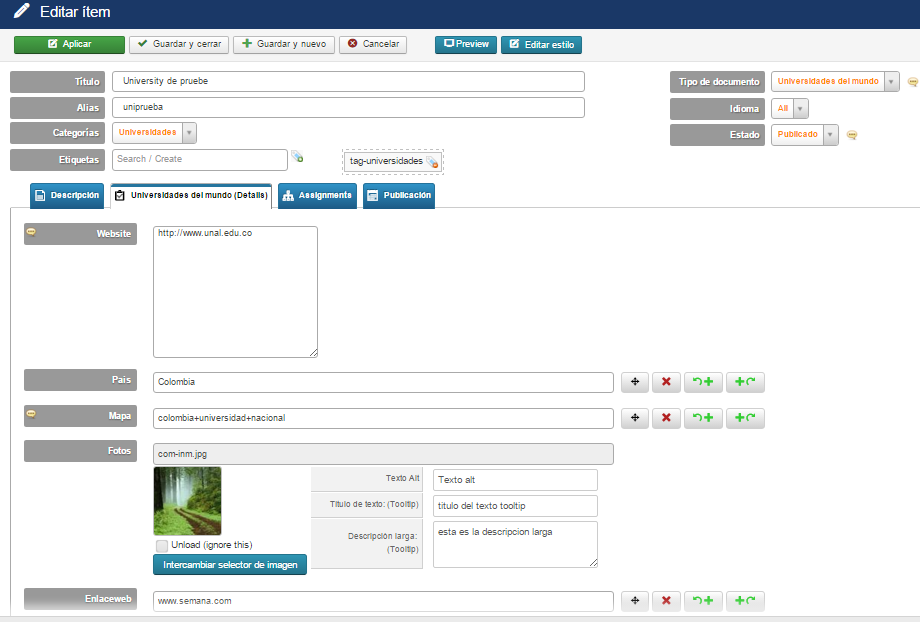Click the forest photo thumbnail
Viewport: 920px width, 622px height.
click(x=187, y=501)
